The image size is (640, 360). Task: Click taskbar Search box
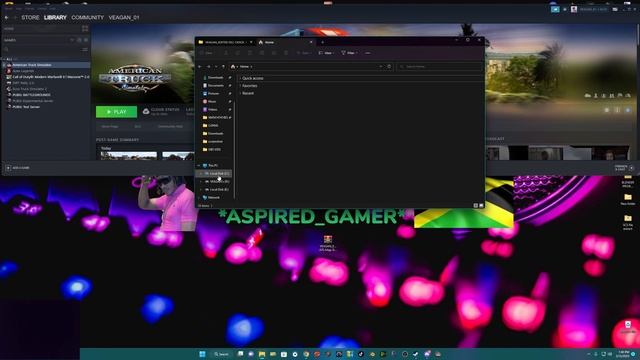click(x=222, y=354)
